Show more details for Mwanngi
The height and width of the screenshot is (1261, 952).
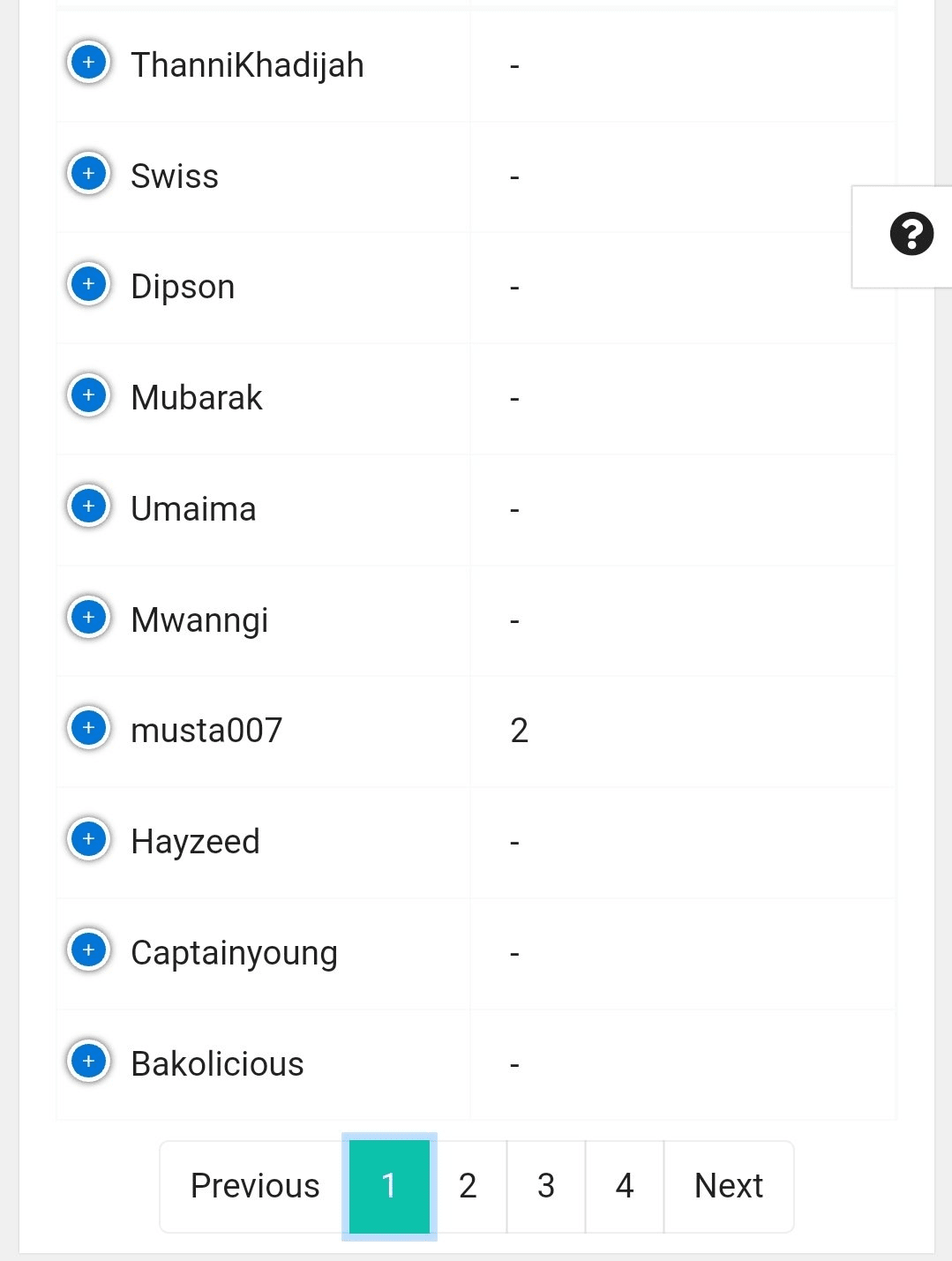click(88, 618)
